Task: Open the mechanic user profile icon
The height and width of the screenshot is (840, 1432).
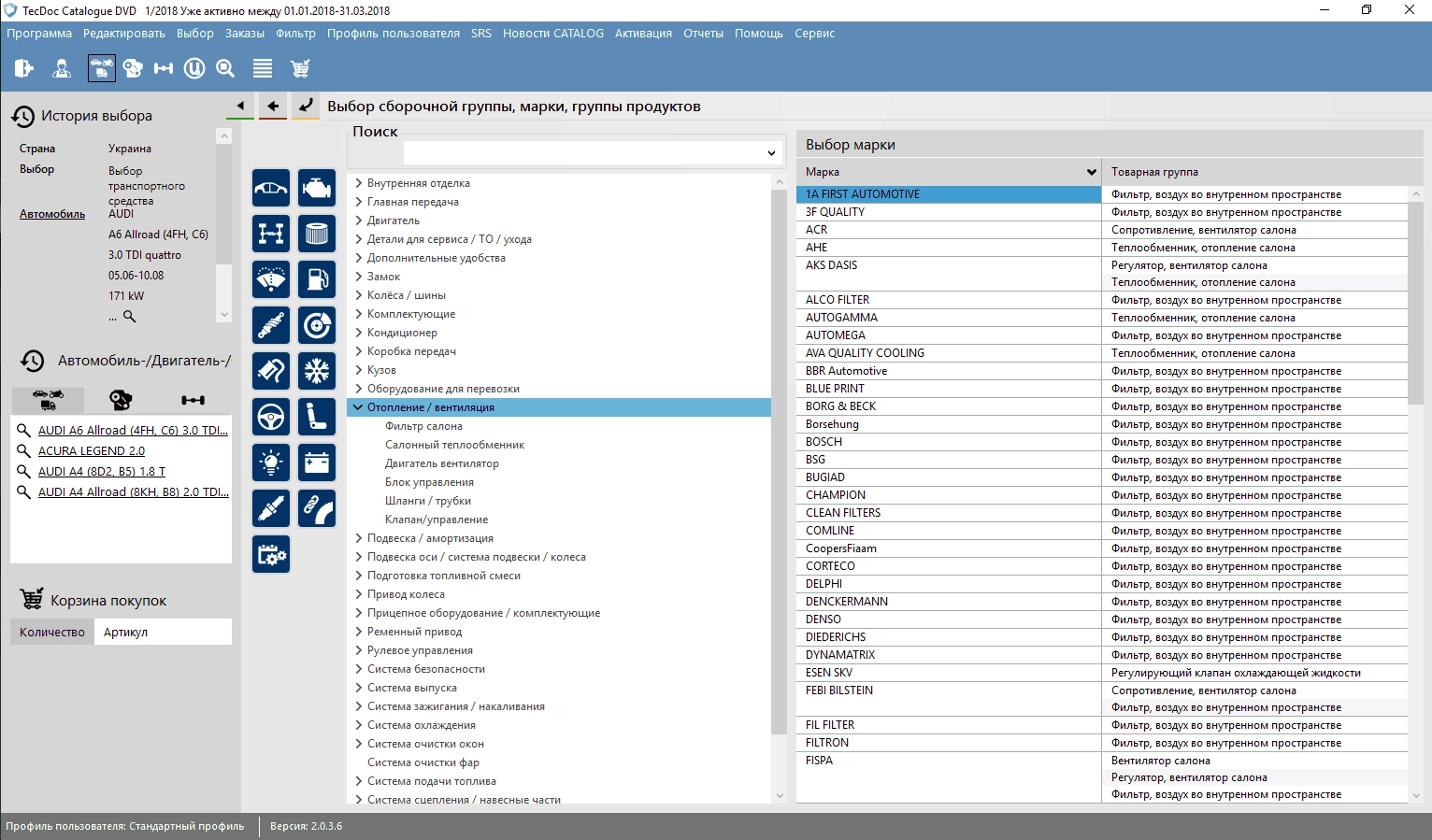Action: click(x=62, y=68)
